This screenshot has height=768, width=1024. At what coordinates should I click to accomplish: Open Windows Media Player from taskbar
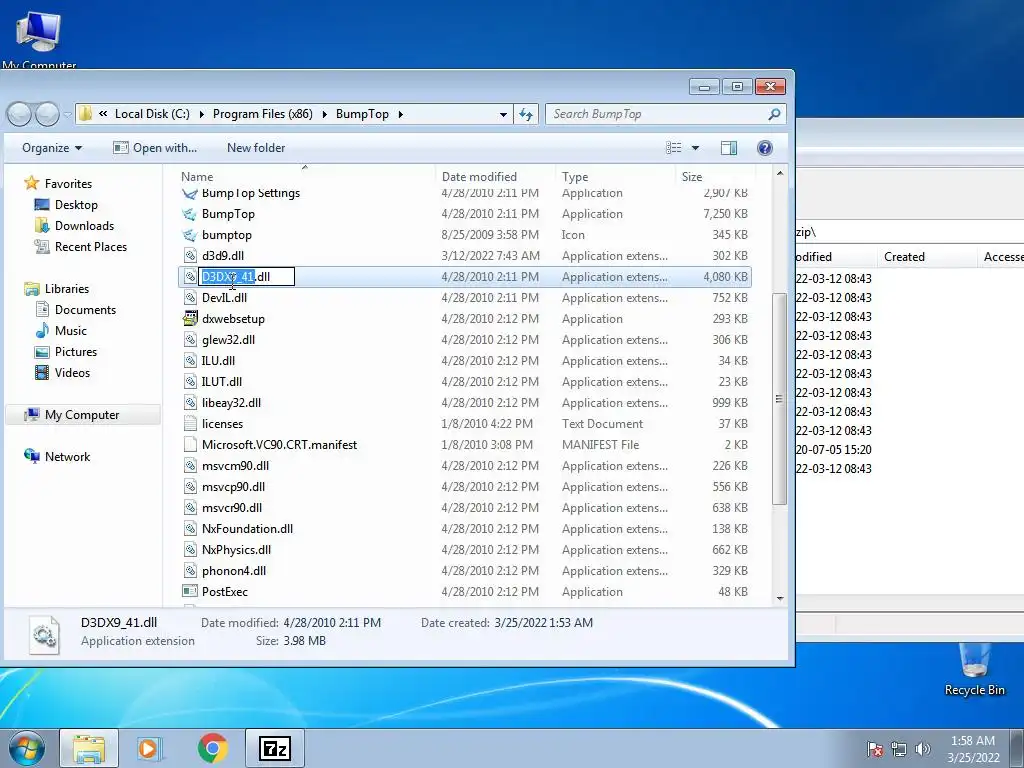(x=149, y=748)
